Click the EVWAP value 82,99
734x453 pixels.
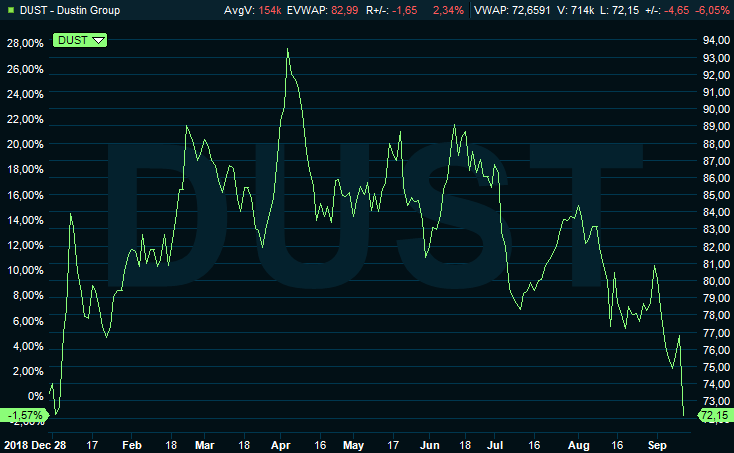pyautogui.click(x=345, y=10)
